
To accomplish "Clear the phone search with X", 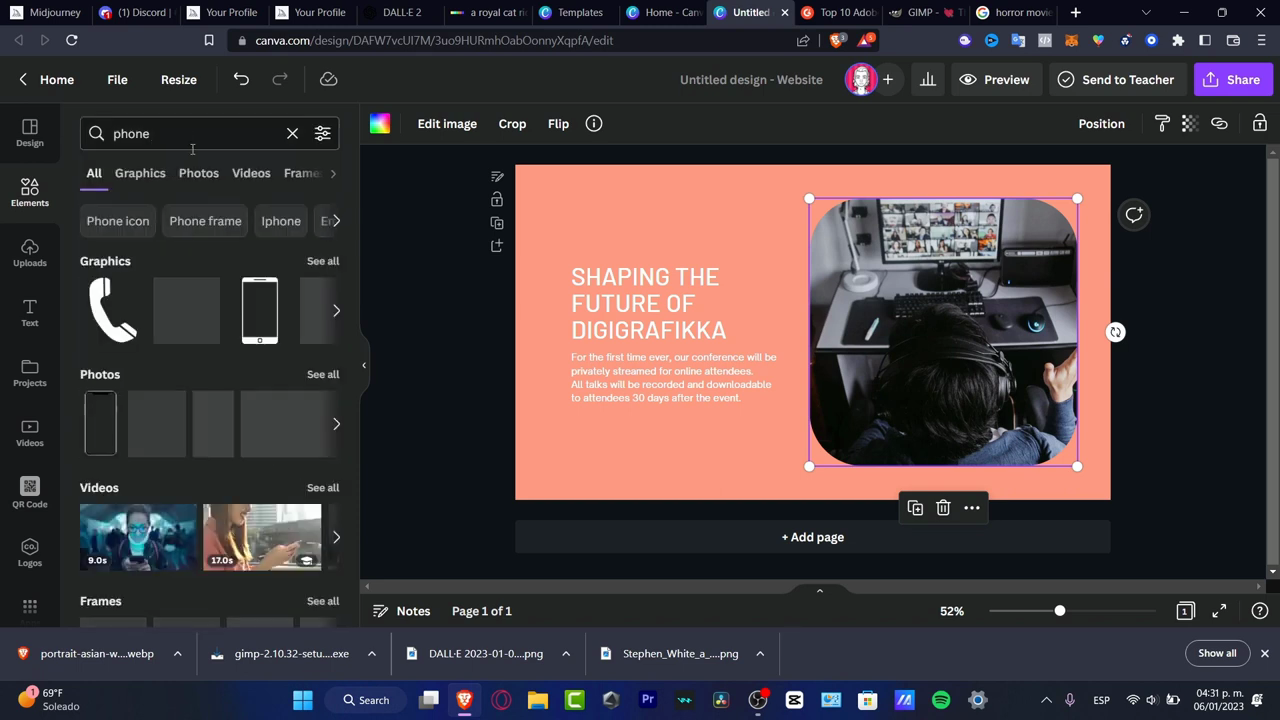I will (x=292, y=133).
